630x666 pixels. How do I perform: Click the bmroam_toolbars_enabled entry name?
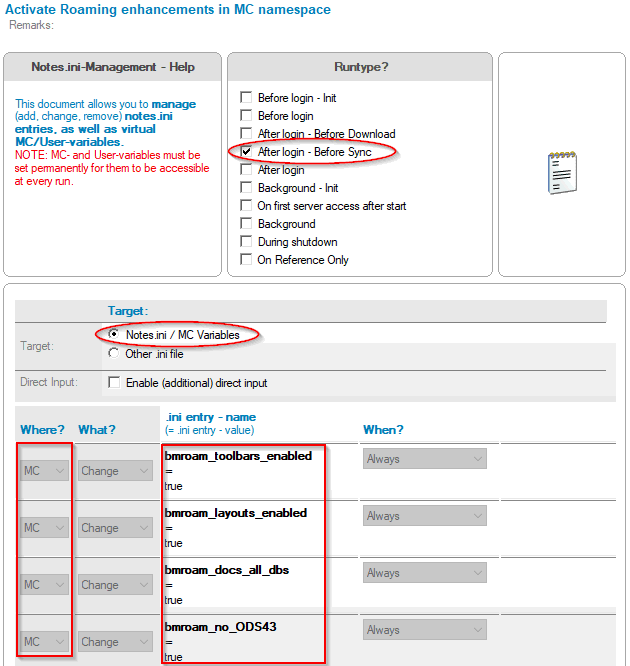[238, 456]
